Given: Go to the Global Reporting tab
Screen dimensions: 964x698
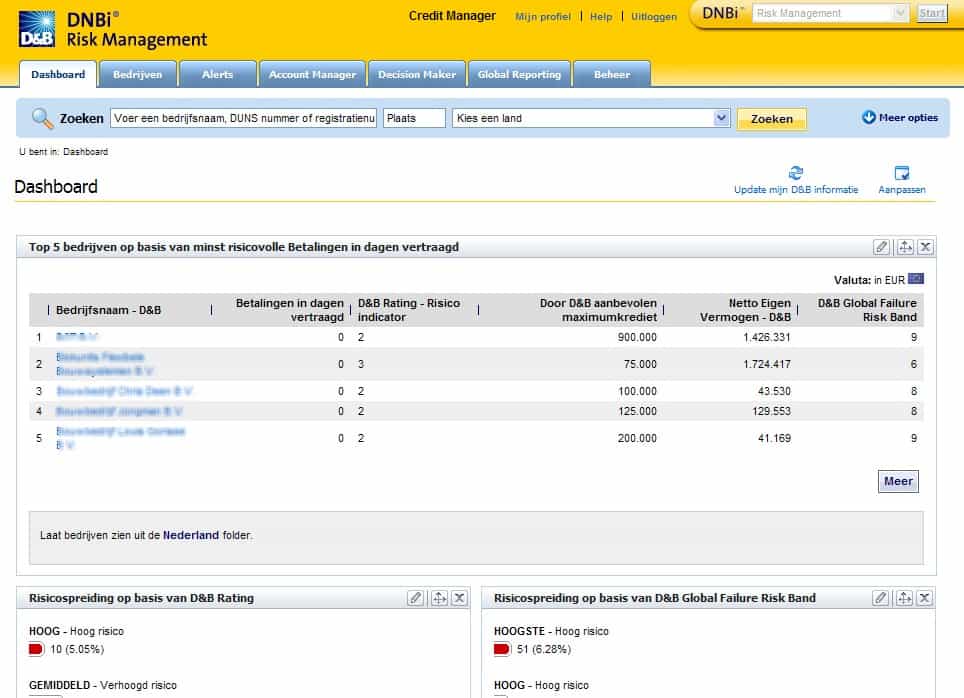Looking at the screenshot, I should coord(520,74).
